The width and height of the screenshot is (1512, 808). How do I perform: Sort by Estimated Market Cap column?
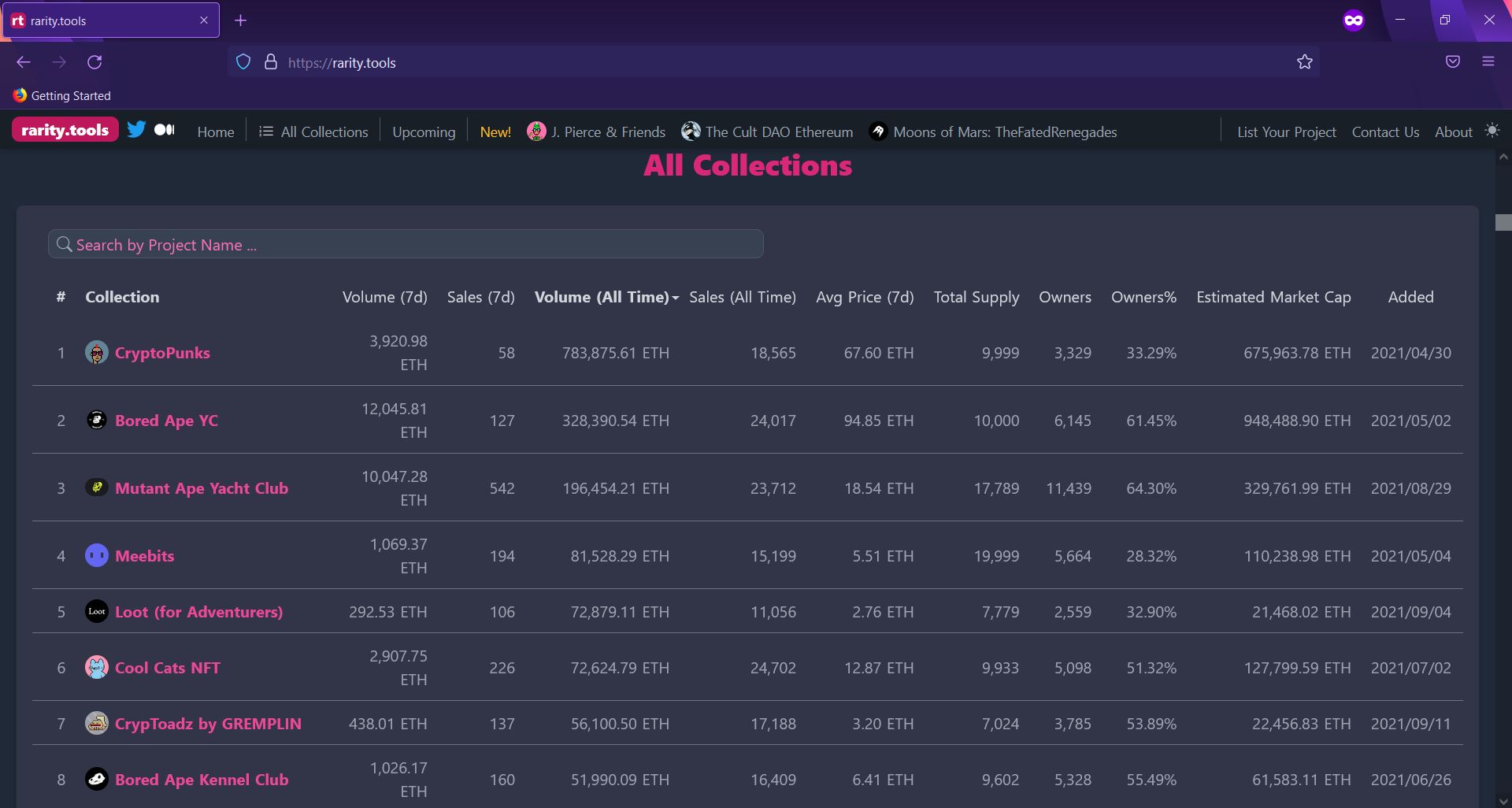pos(1273,297)
